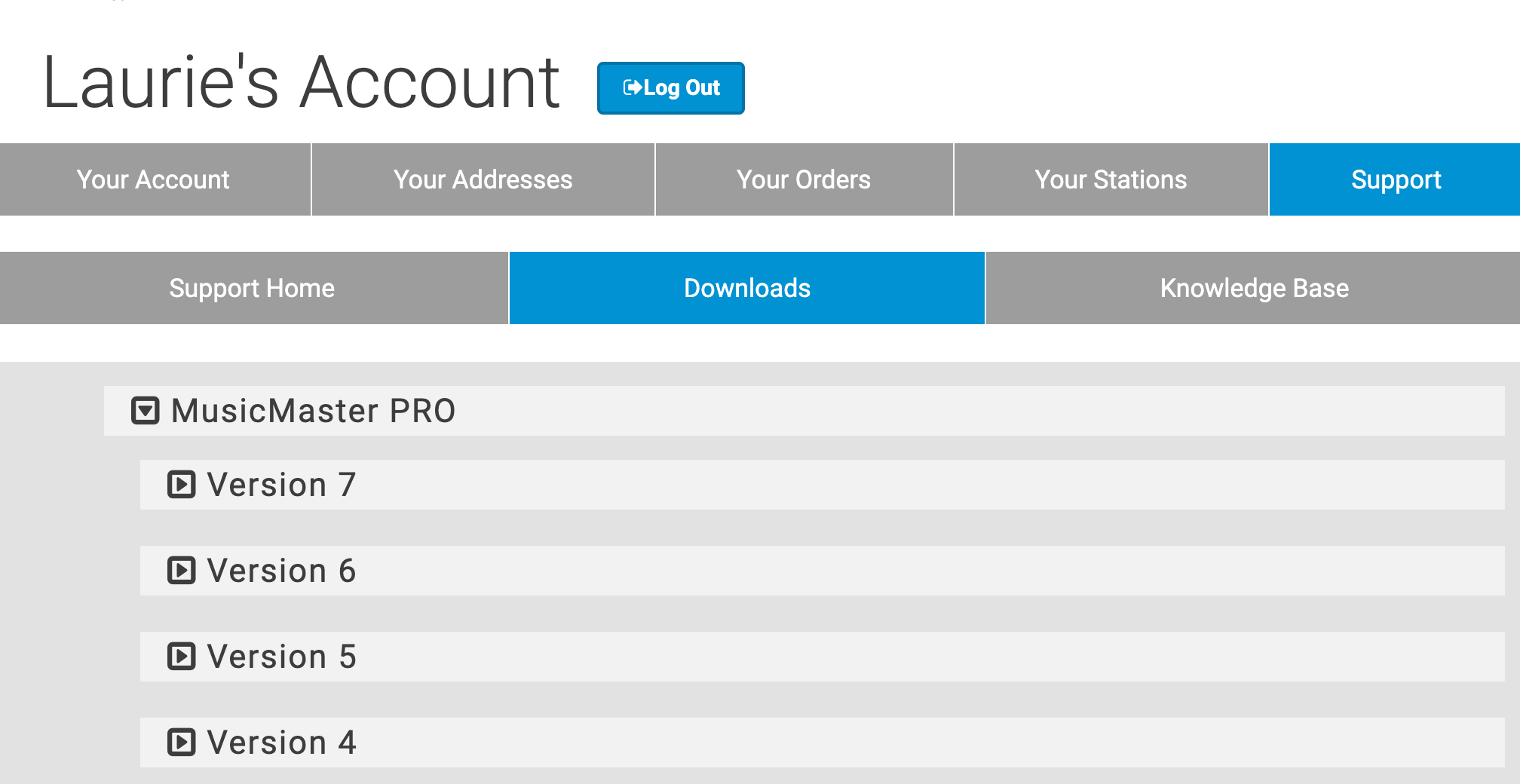Image resolution: width=1520 pixels, height=784 pixels.
Task: Click the MusicMaster PRO heading text
Action: [x=313, y=411]
